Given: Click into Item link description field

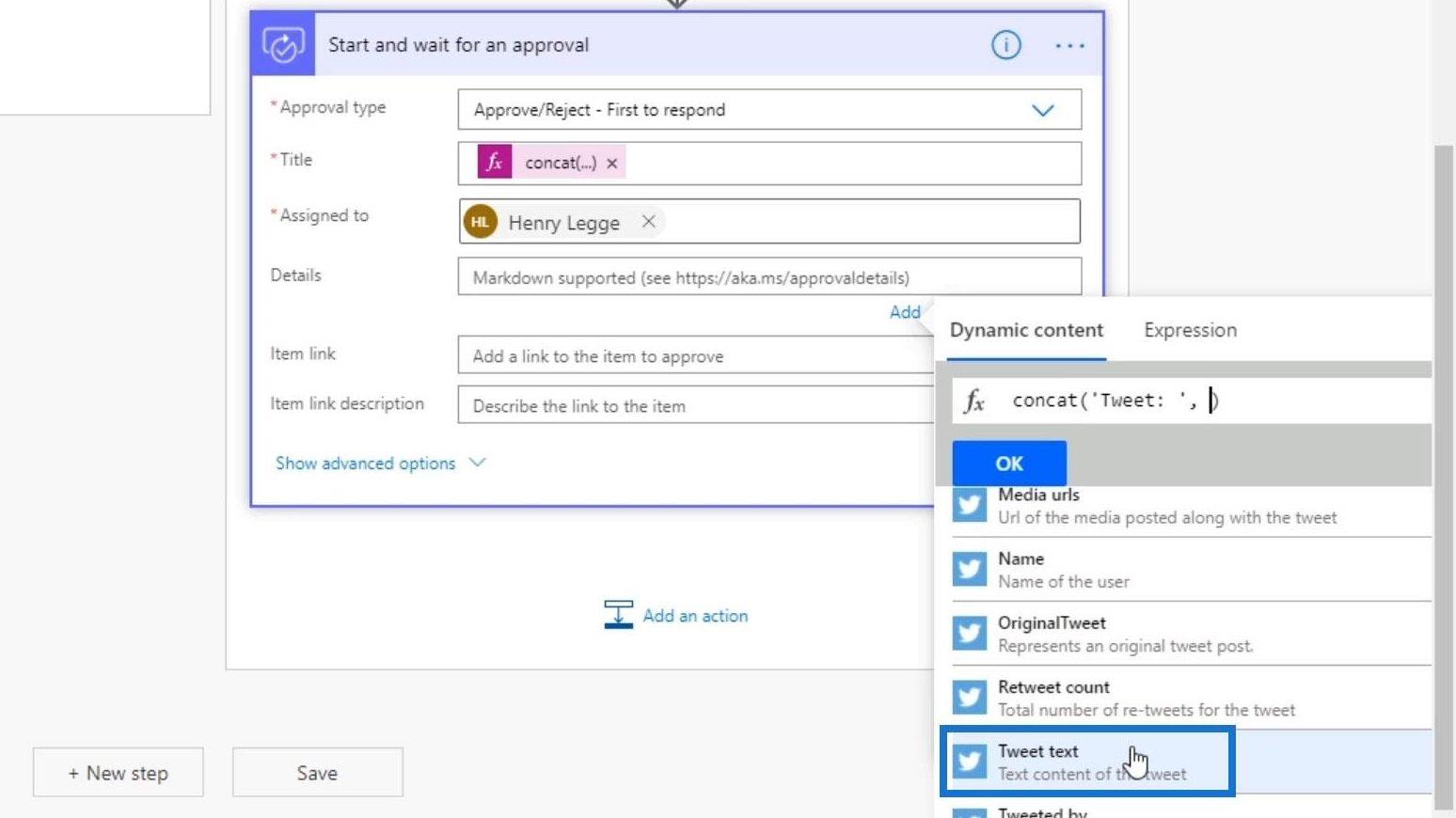Looking at the screenshot, I should [696, 406].
